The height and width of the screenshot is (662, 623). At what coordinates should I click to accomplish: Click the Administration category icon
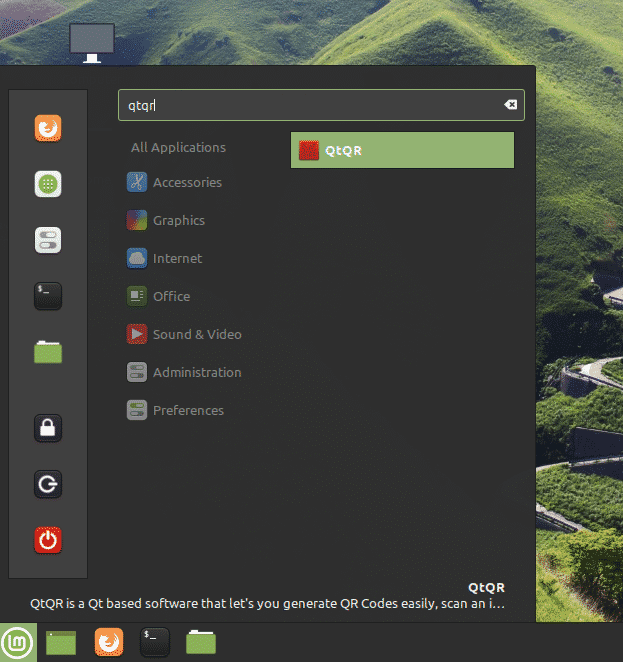click(137, 372)
